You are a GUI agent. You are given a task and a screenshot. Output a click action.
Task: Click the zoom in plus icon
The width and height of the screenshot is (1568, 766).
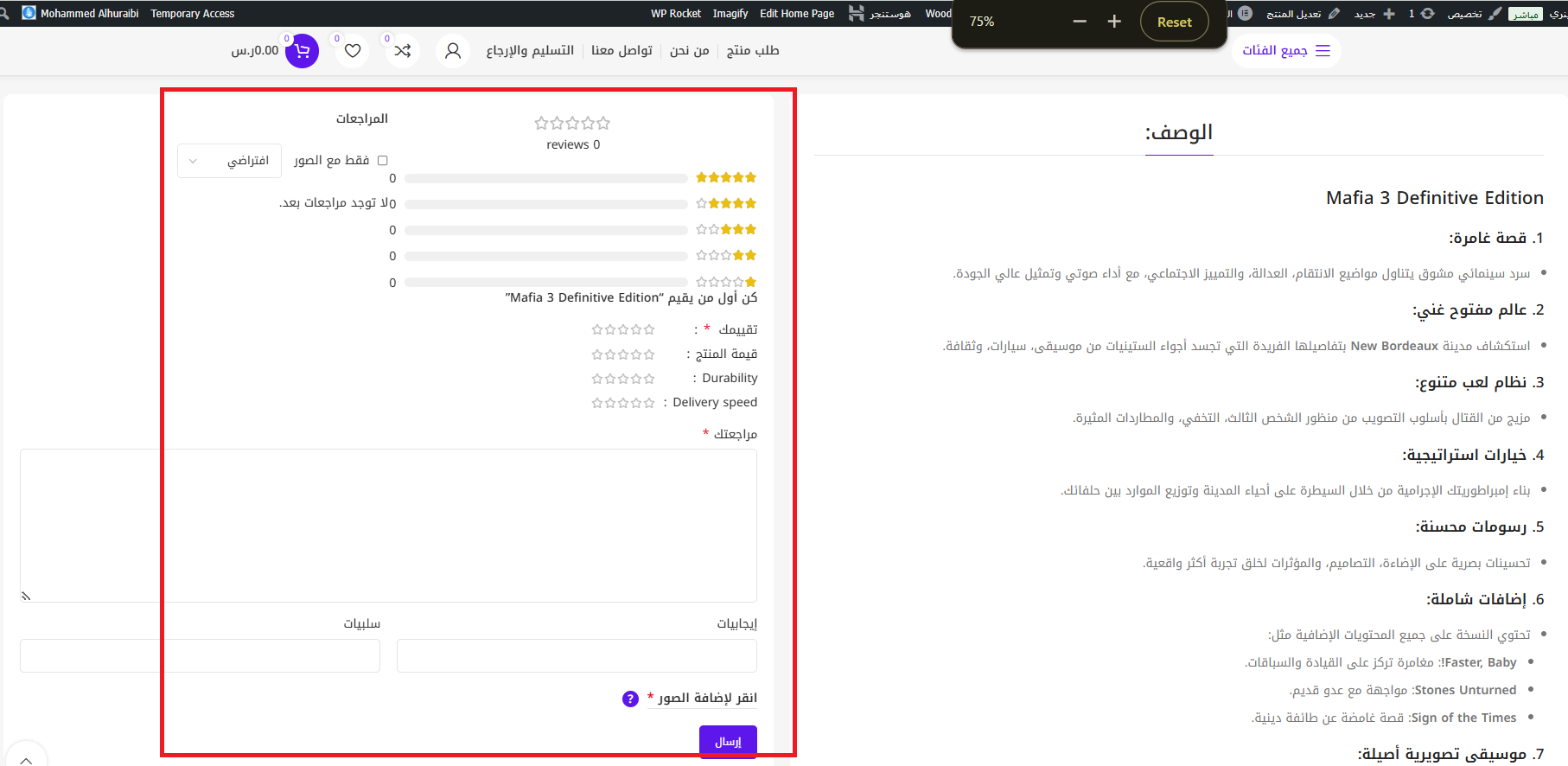1114,22
